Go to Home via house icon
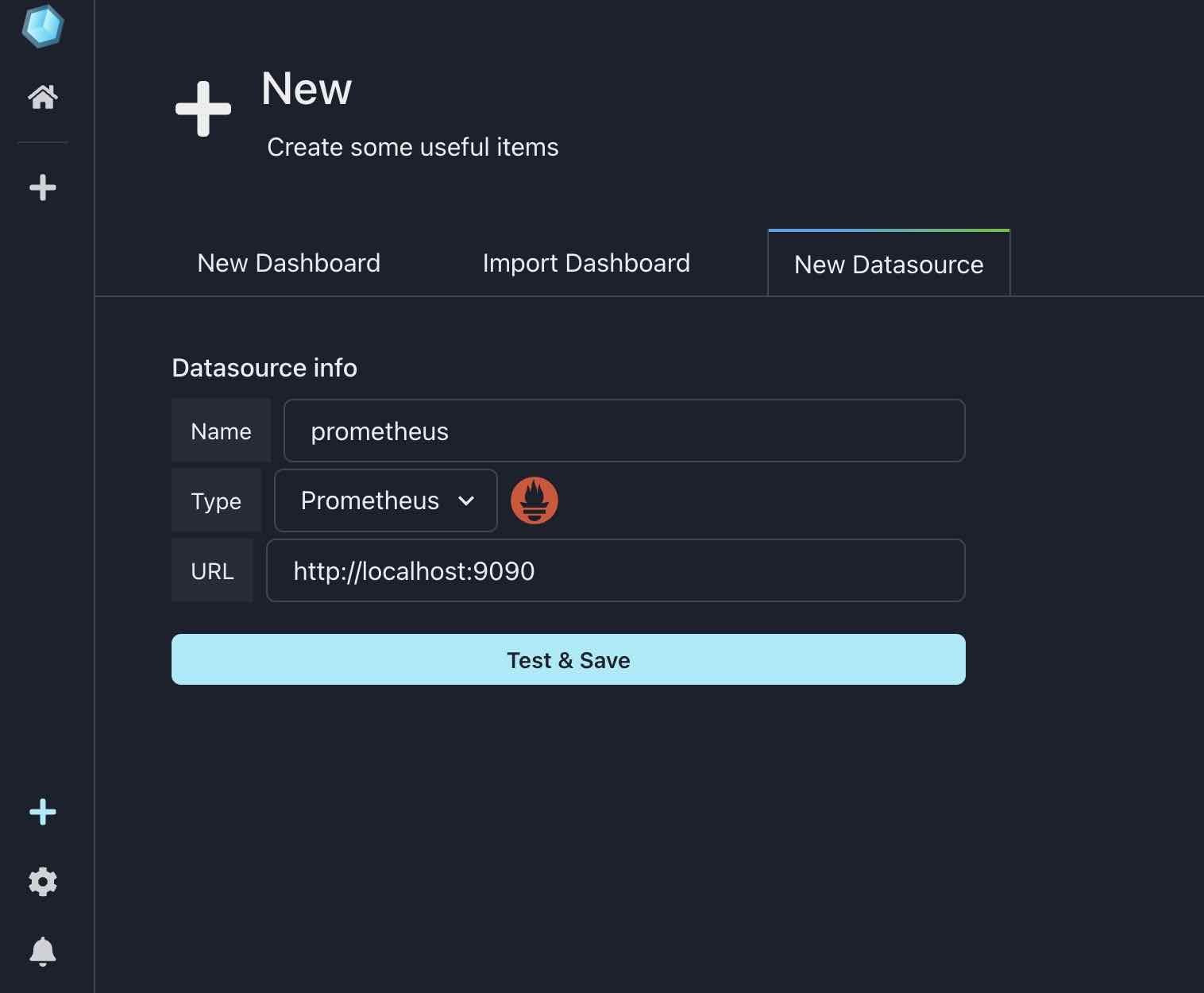The height and width of the screenshot is (993, 1204). click(x=43, y=97)
